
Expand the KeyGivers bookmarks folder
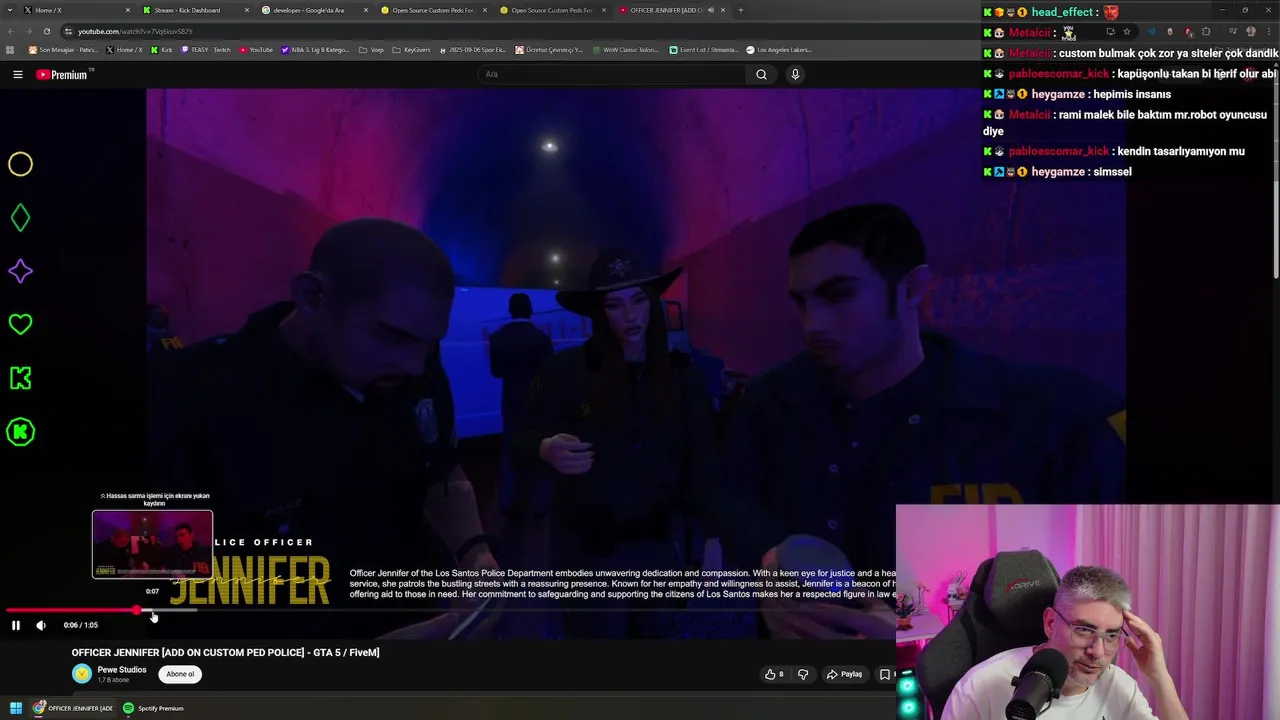(x=412, y=50)
